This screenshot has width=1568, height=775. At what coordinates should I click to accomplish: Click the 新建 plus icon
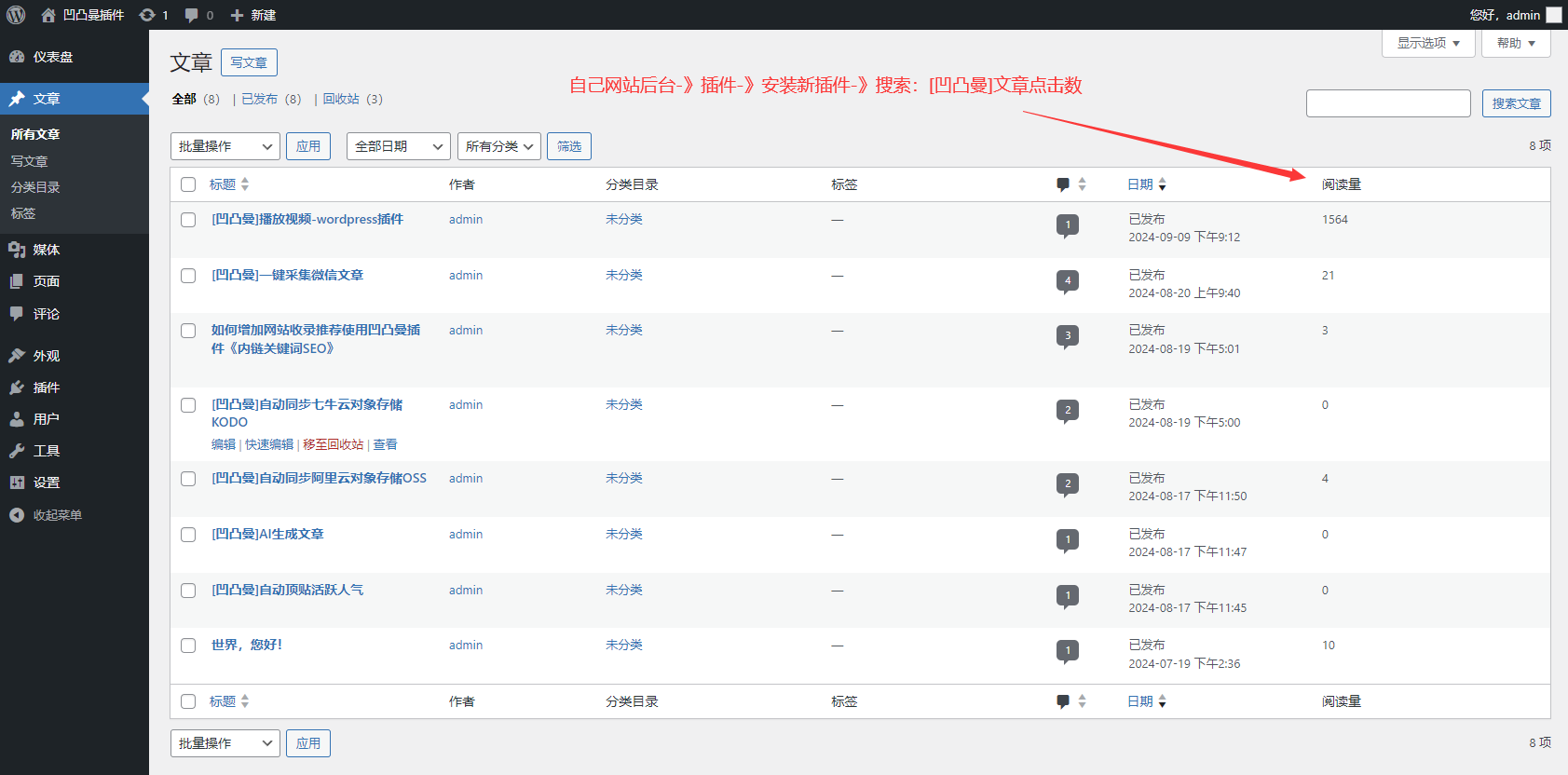[x=237, y=15]
